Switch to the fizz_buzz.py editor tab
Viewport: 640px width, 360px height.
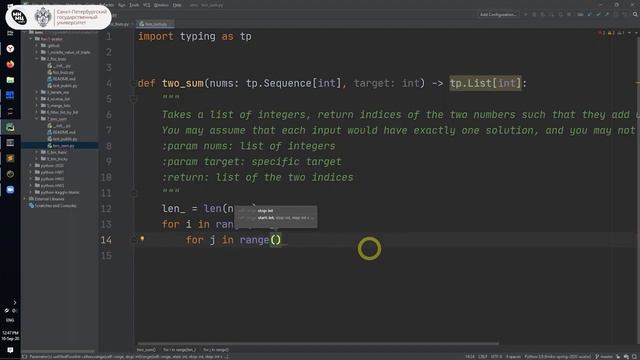[120, 24]
